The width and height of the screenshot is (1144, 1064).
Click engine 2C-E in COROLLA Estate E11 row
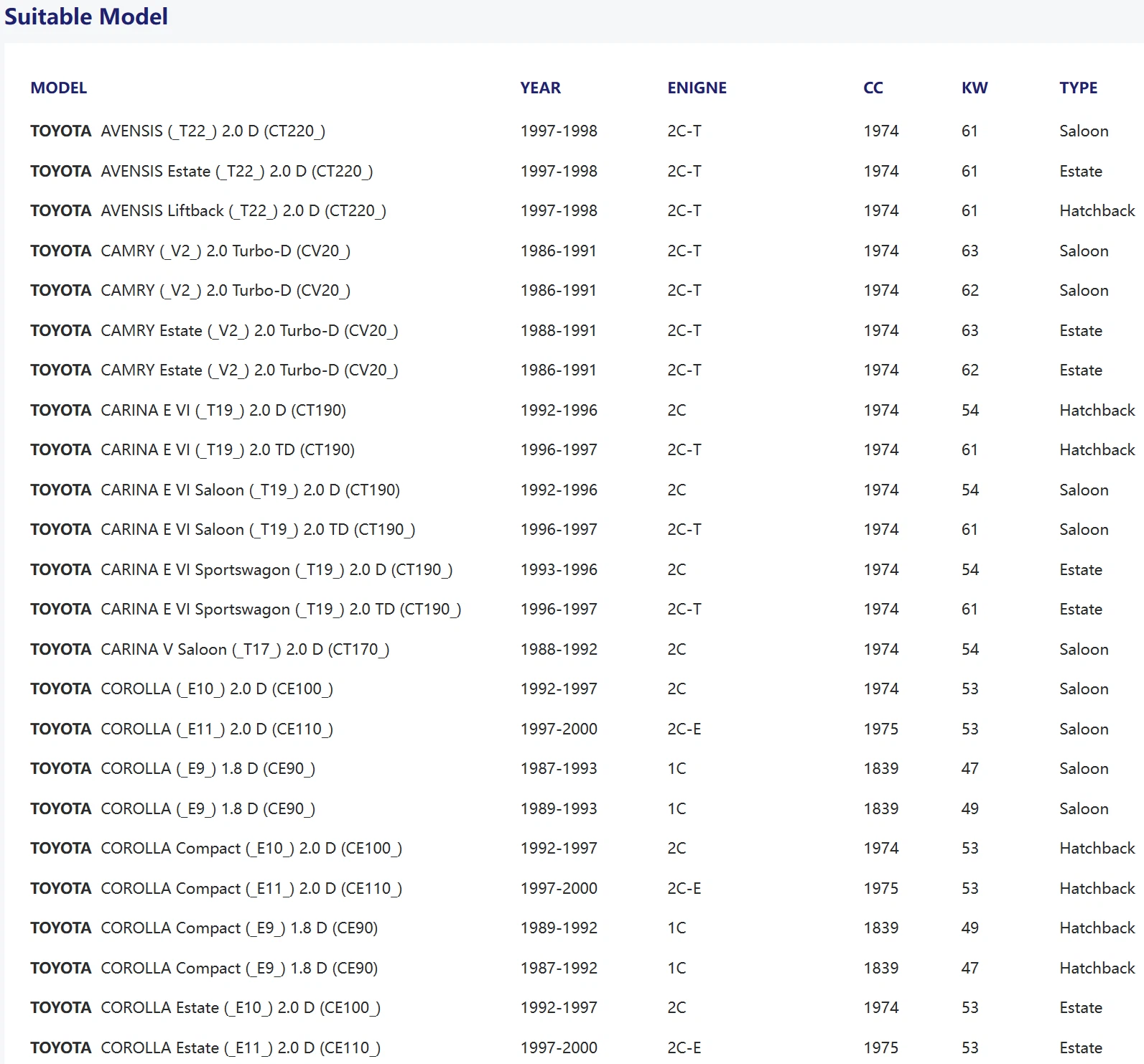[684, 1047]
